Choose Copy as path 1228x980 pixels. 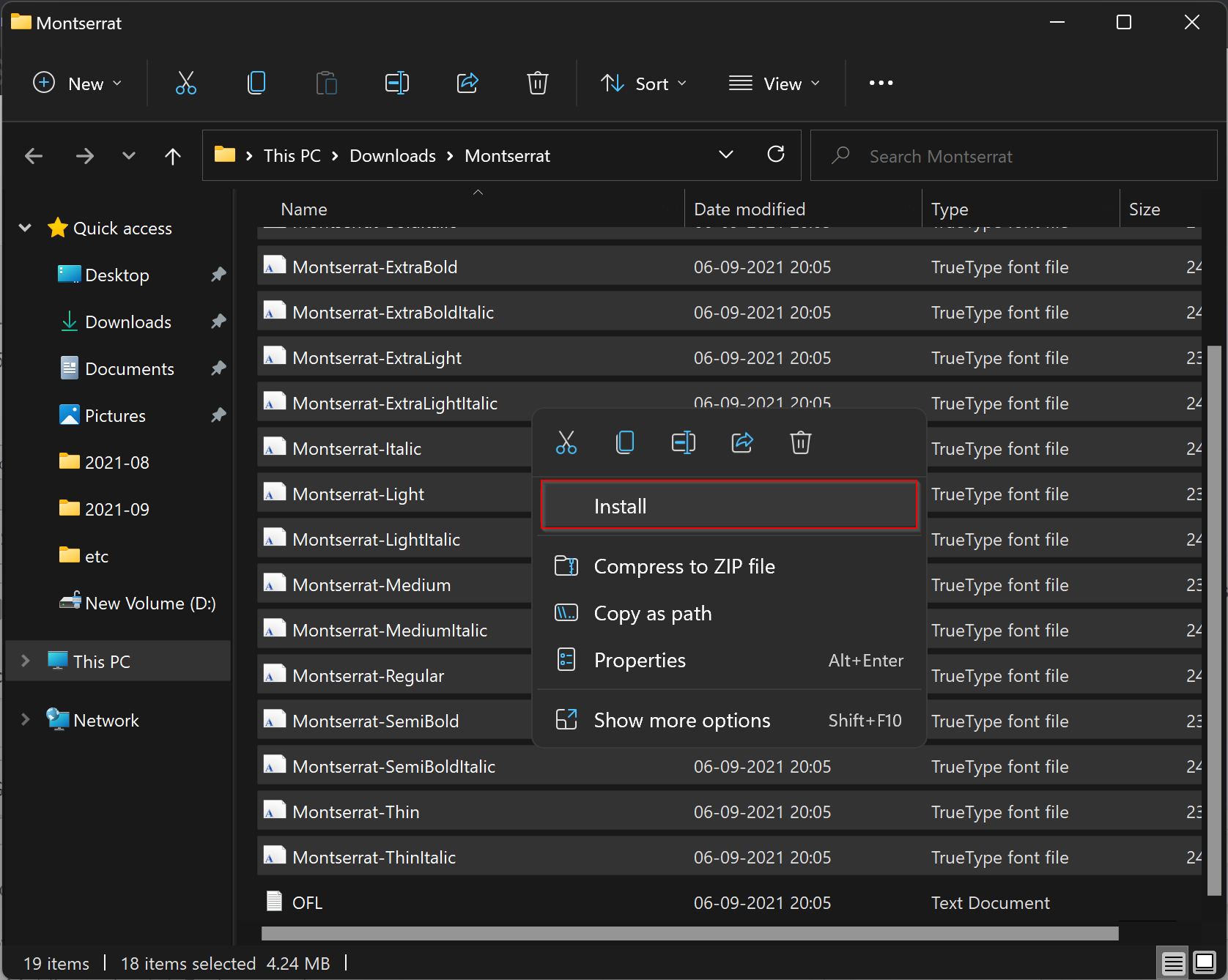click(x=729, y=613)
